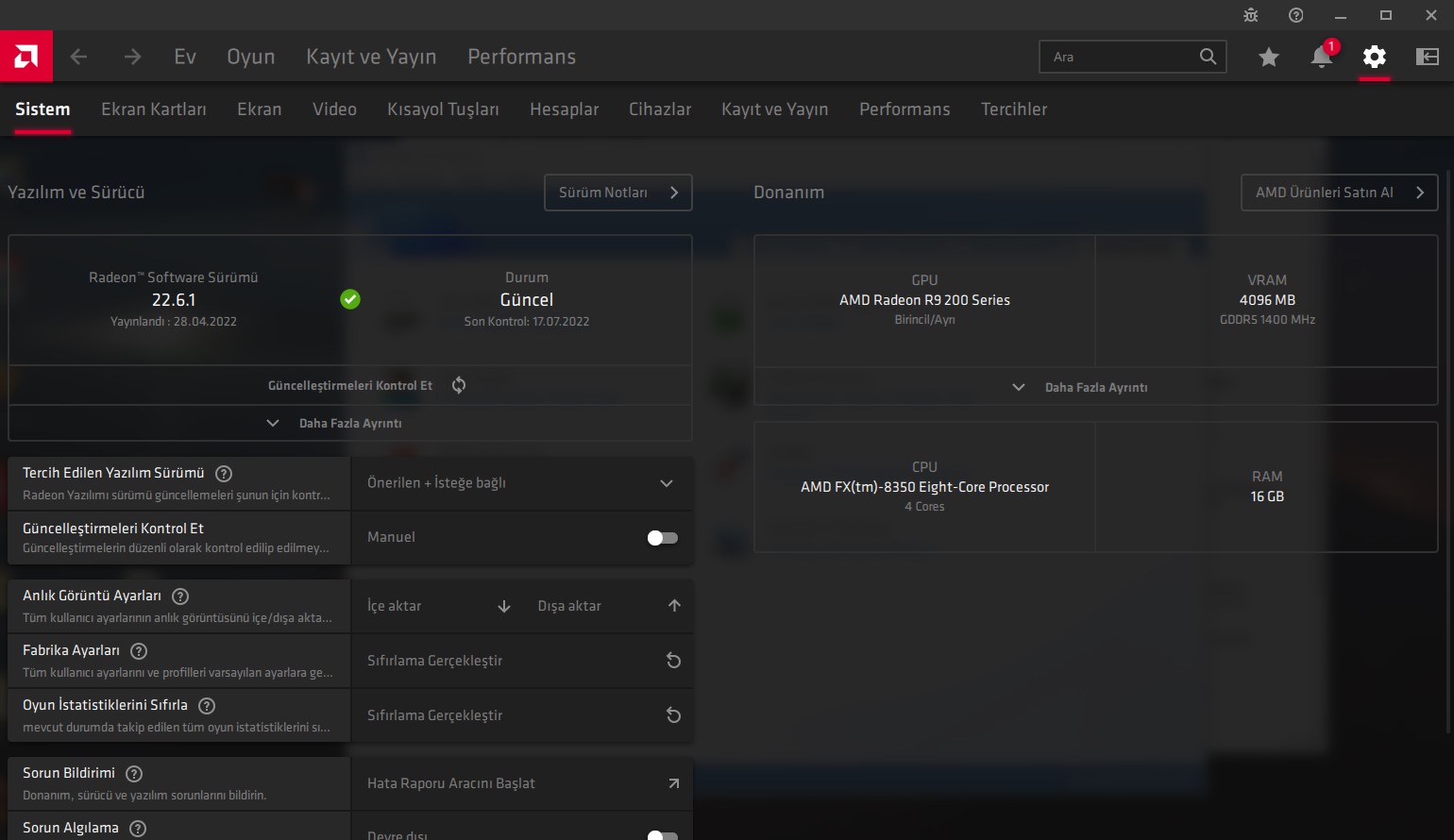
Task: Open Önerilen + İsteğe bağlı dropdown
Action: (x=522, y=483)
